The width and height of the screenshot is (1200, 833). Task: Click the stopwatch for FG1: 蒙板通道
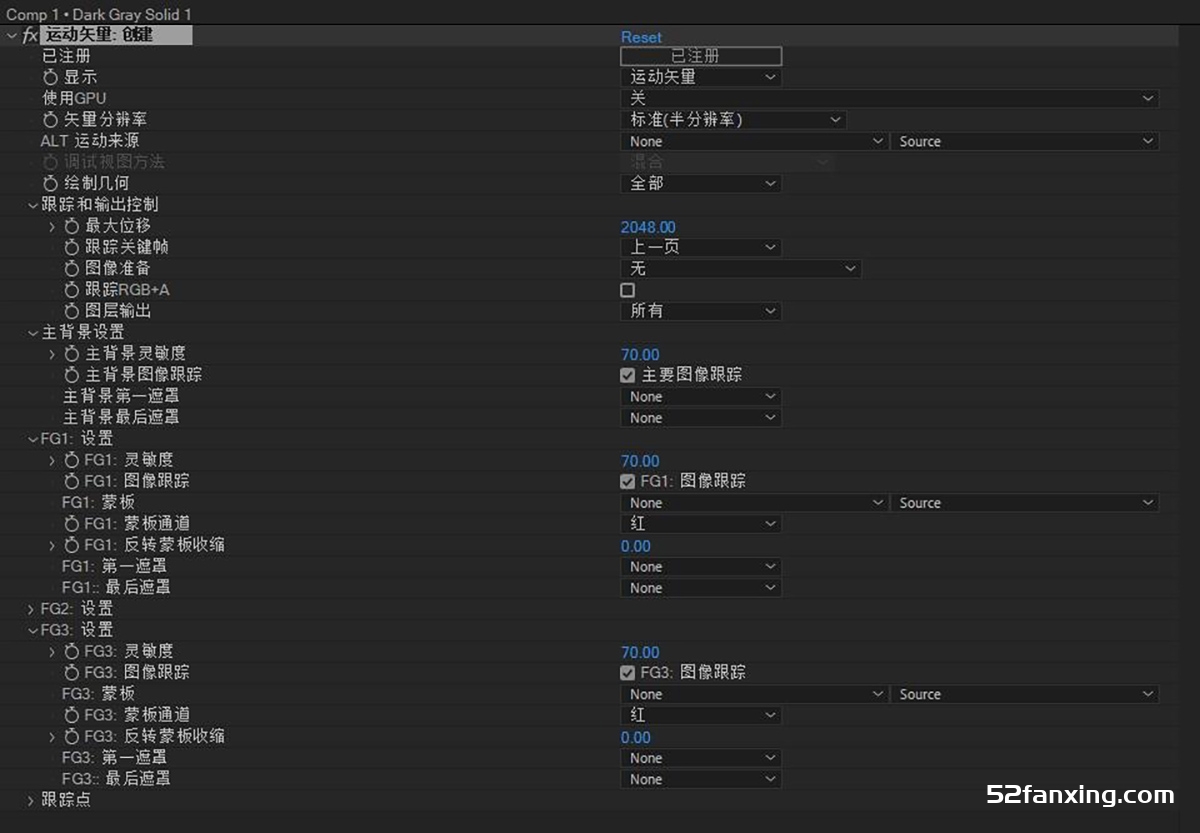click(x=71, y=523)
